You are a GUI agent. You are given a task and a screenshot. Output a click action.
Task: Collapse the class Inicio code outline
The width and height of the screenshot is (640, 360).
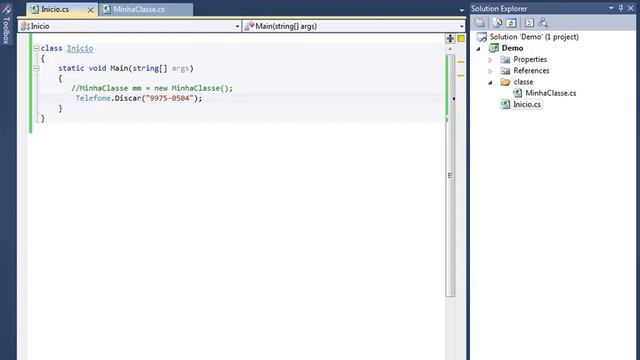[36, 49]
